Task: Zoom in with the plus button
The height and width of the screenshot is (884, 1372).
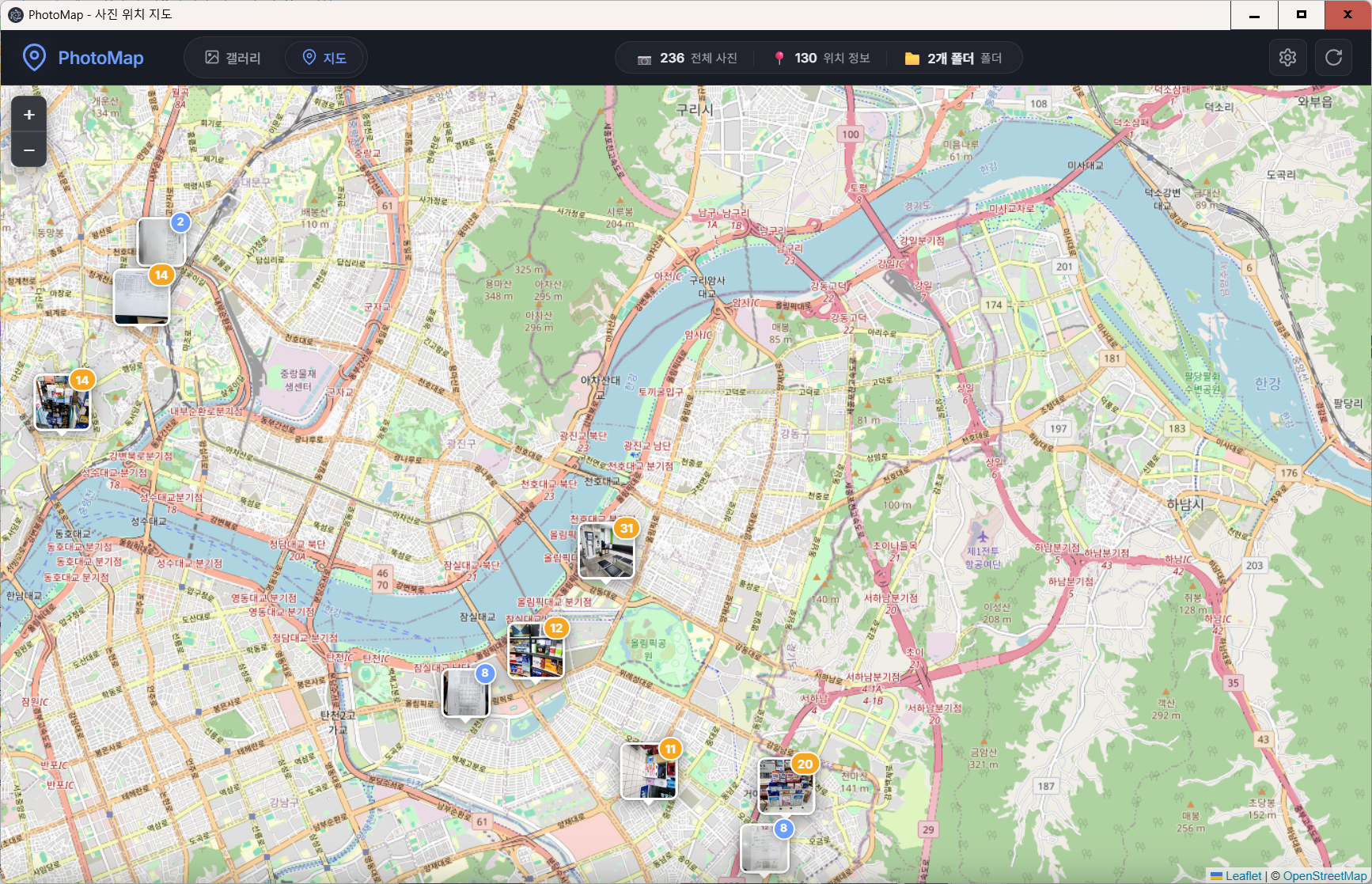Action: (29, 115)
